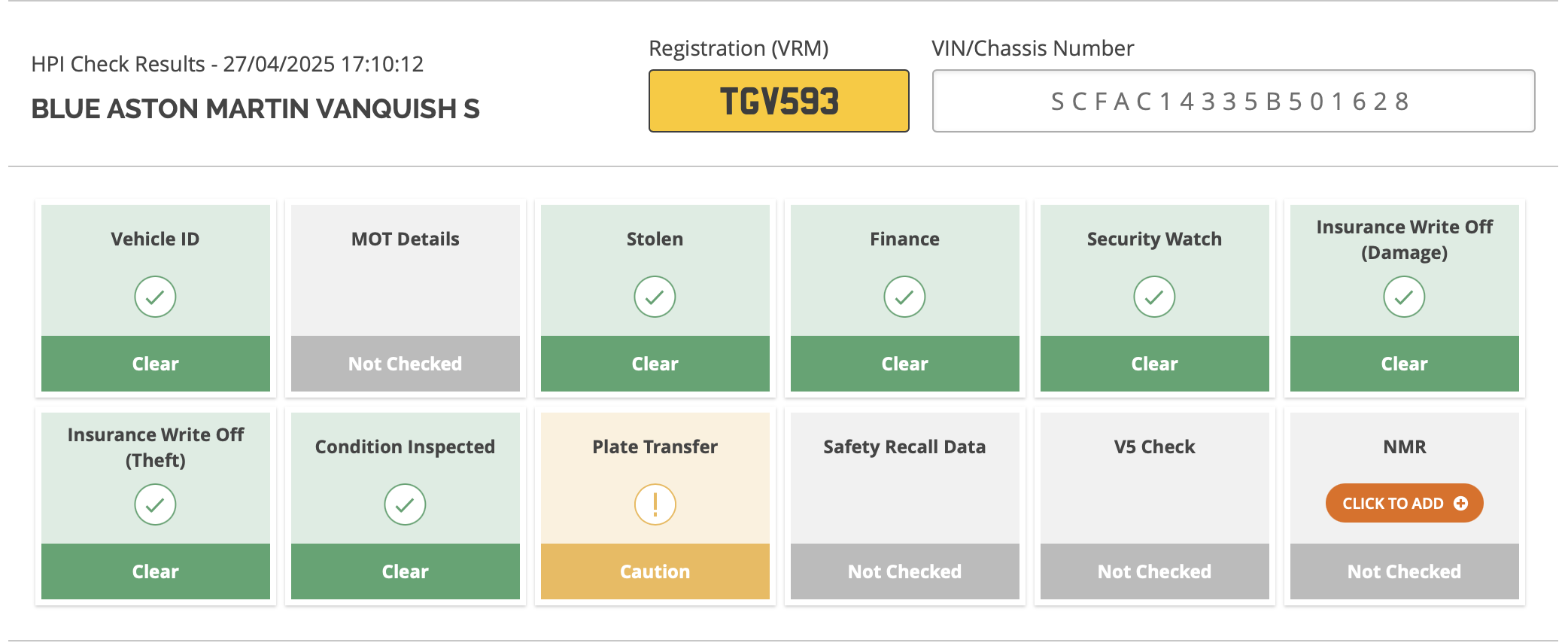Screen dimensions: 1568x643
Task: Click the Condition Inspected checkmark icon
Action: tap(405, 504)
